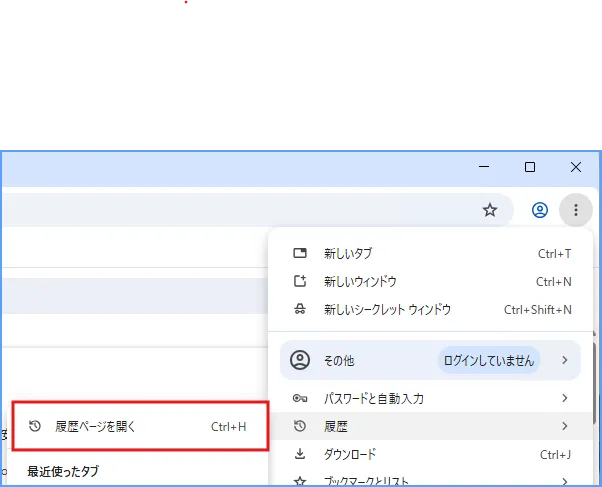Click the bookmark star icon in address bar
The image size is (602, 487).
[490, 210]
